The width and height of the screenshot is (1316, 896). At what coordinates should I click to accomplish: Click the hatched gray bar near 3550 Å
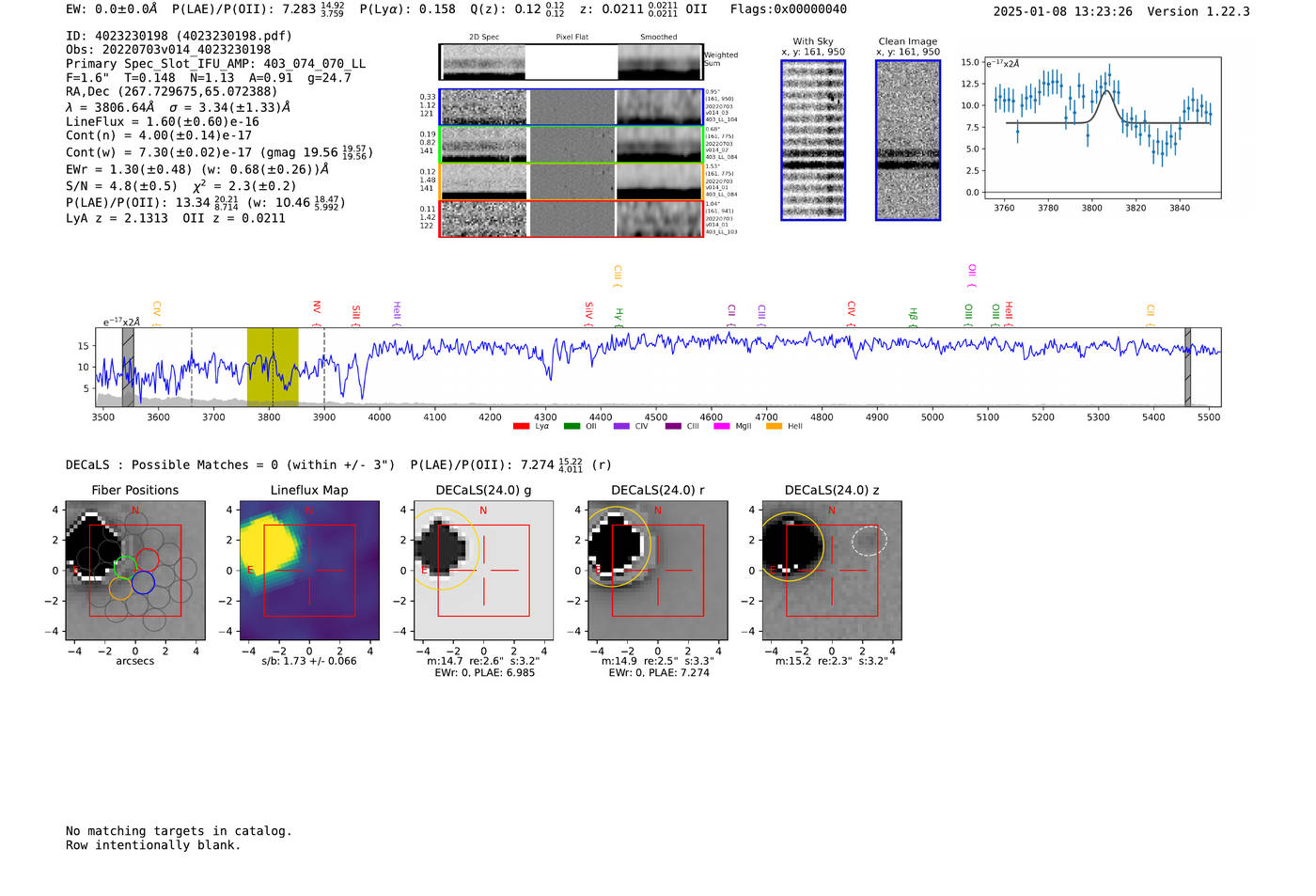pos(128,368)
